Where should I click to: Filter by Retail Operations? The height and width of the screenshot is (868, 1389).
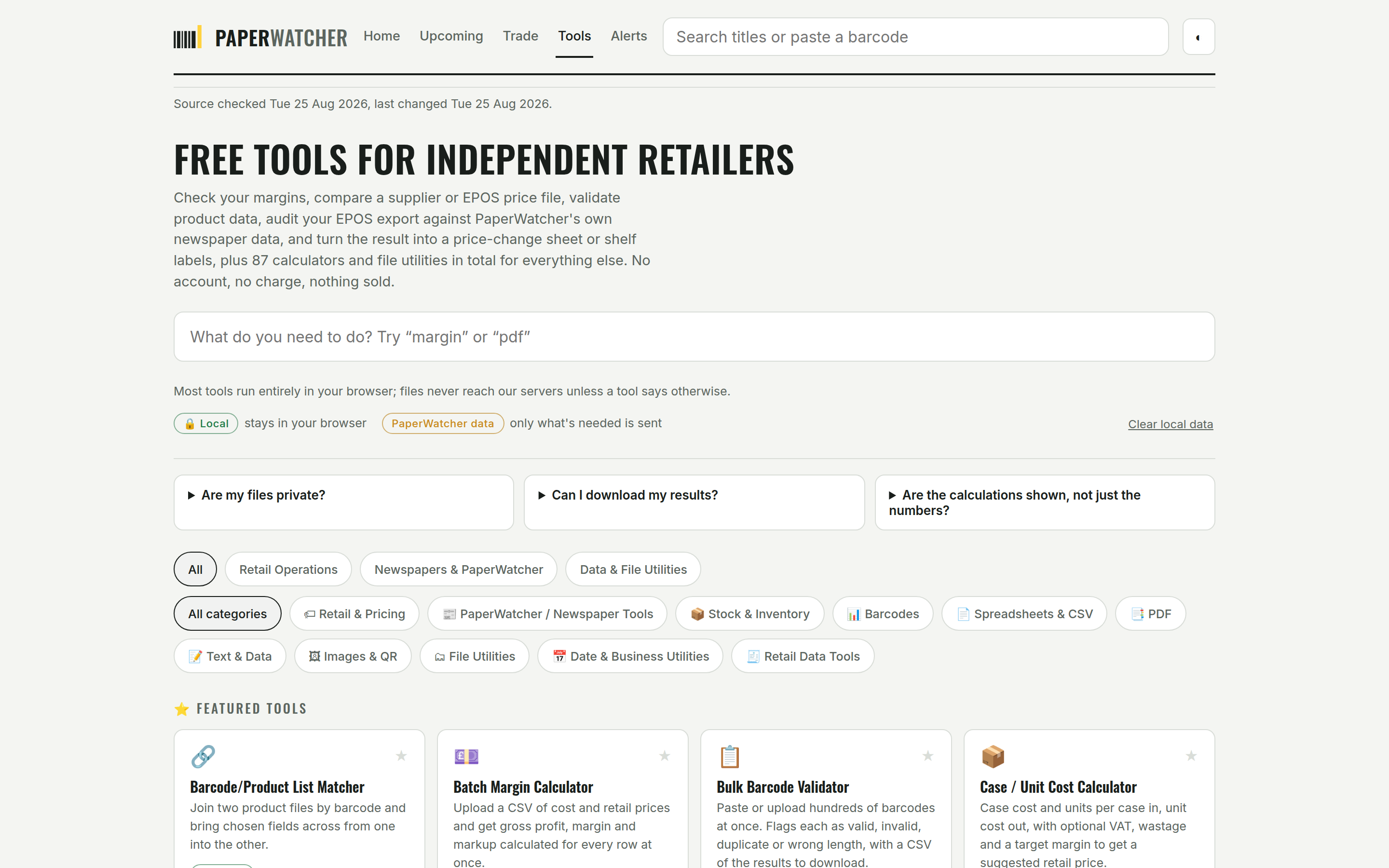[x=288, y=570]
